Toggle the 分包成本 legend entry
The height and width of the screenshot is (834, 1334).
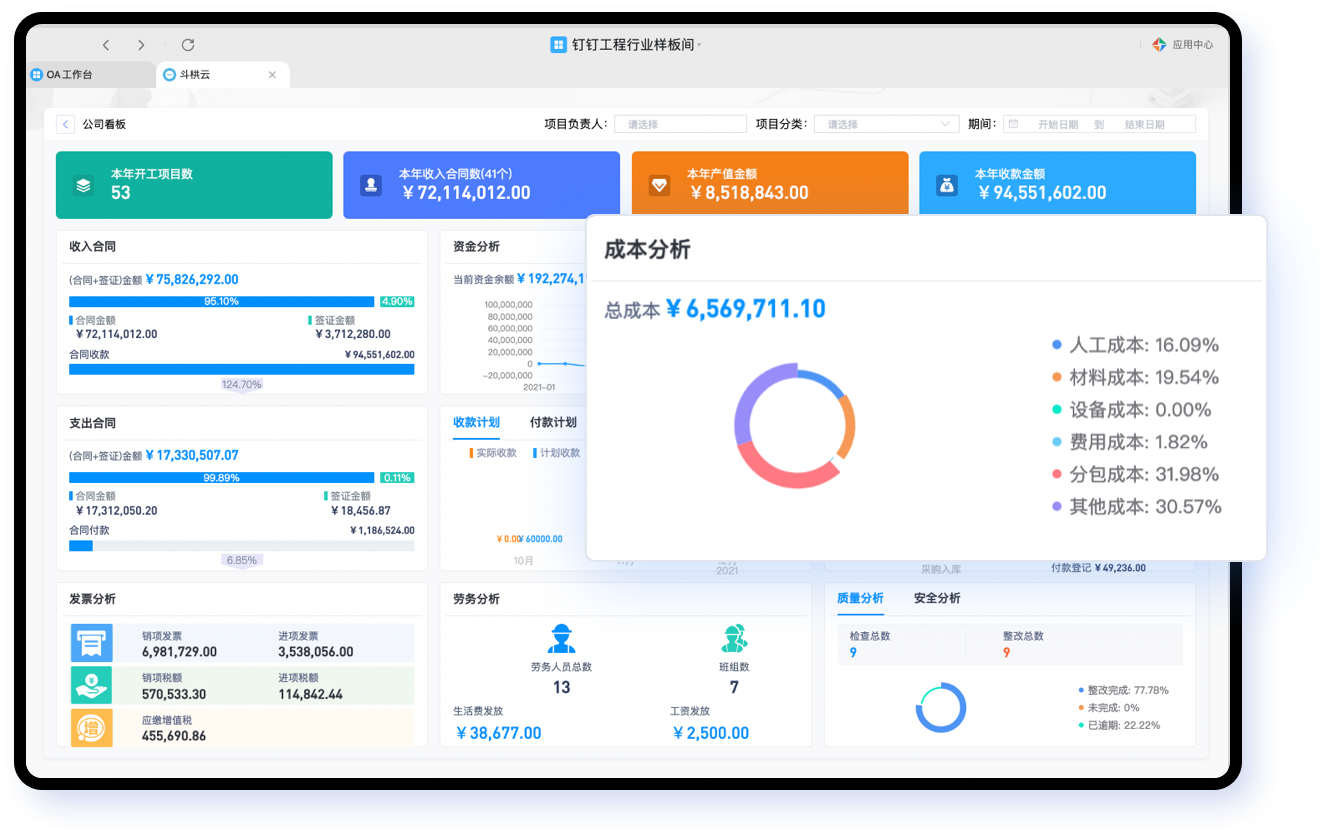point(1136,474)
